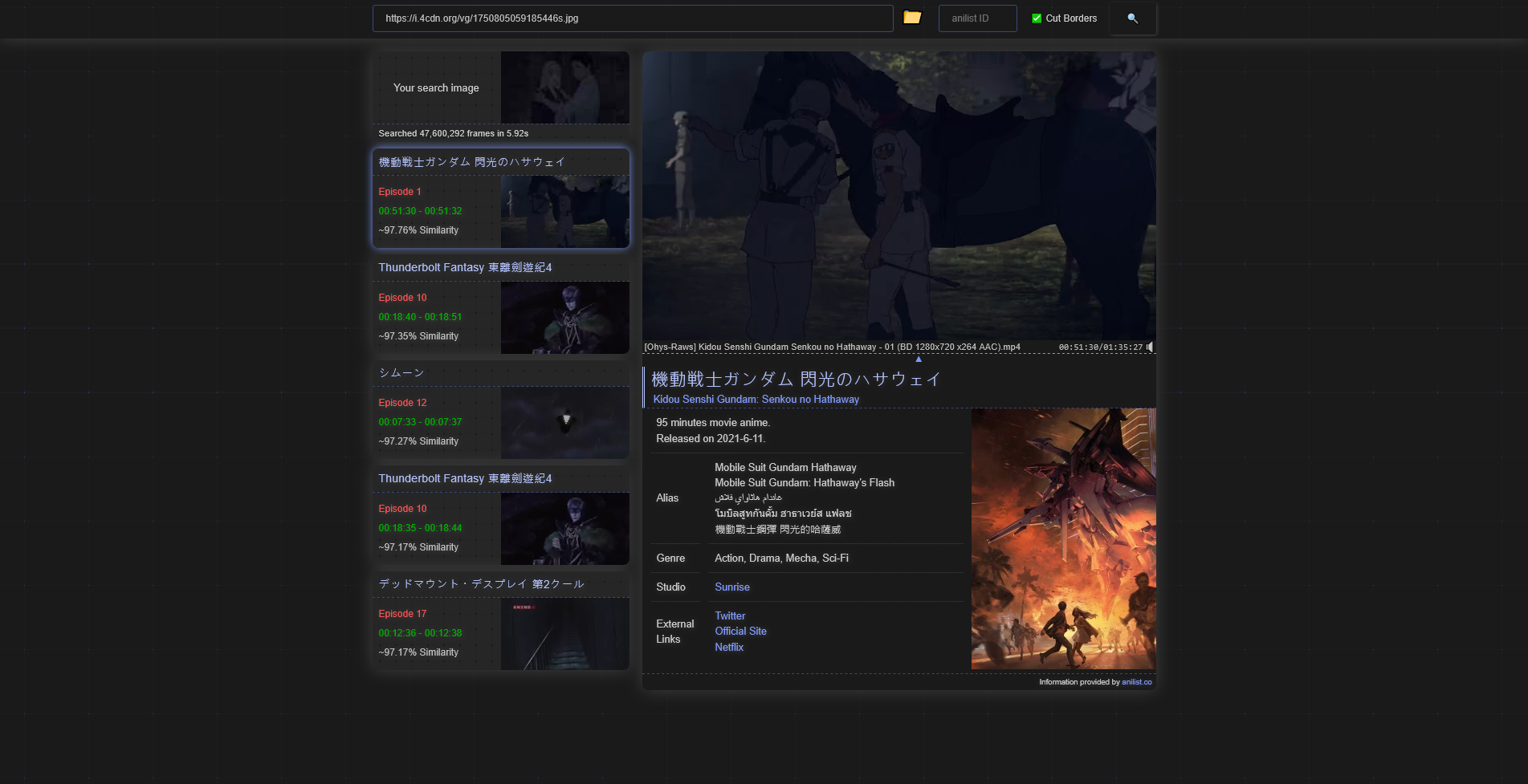Select the 機動戦士ガンダム 閃光のハサウェイ result card
This screenshot has width=1528, height=784.
501,197
